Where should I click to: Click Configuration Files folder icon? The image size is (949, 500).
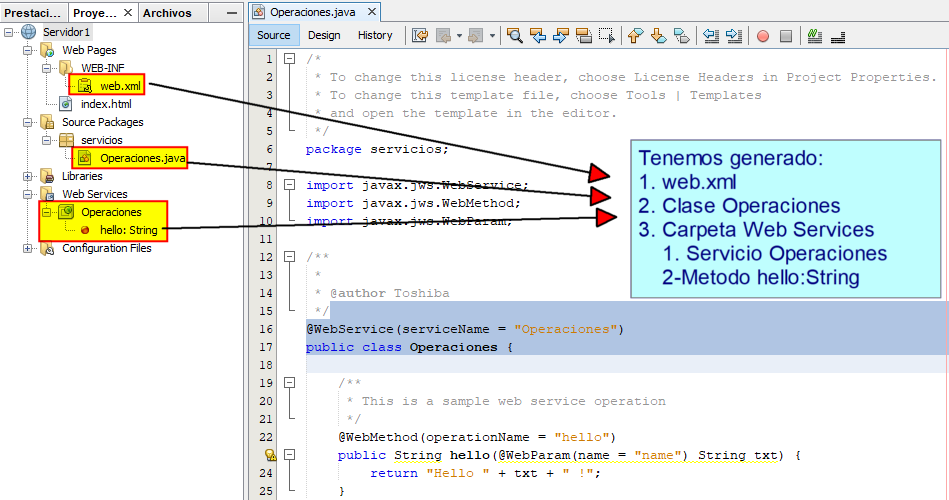(47, 248)
